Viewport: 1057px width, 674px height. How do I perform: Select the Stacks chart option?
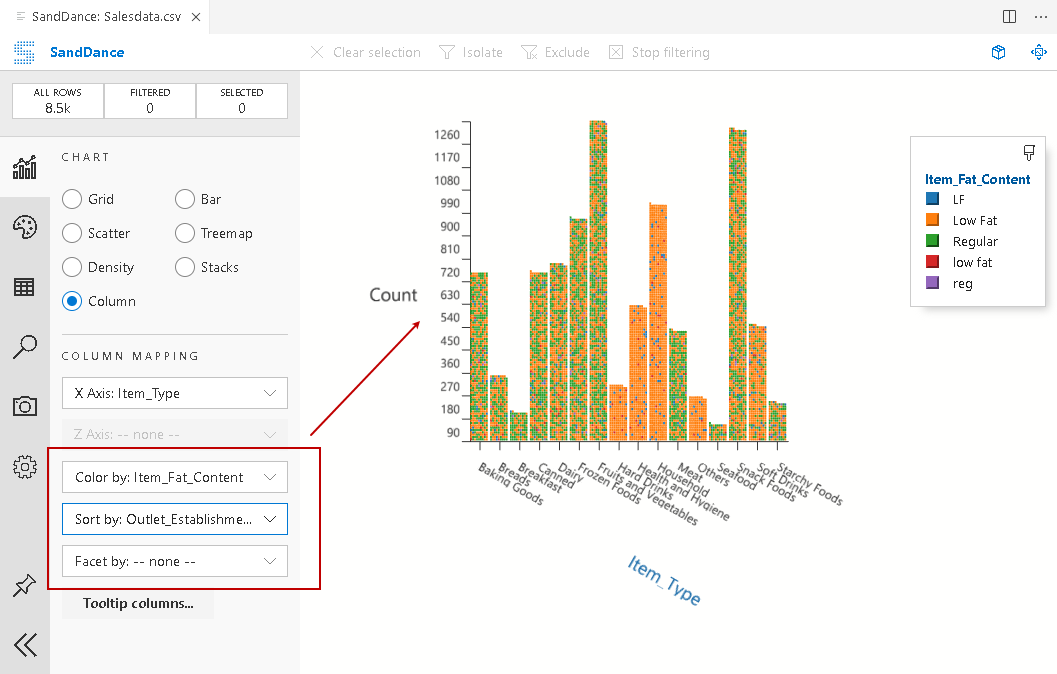point(207,267)
